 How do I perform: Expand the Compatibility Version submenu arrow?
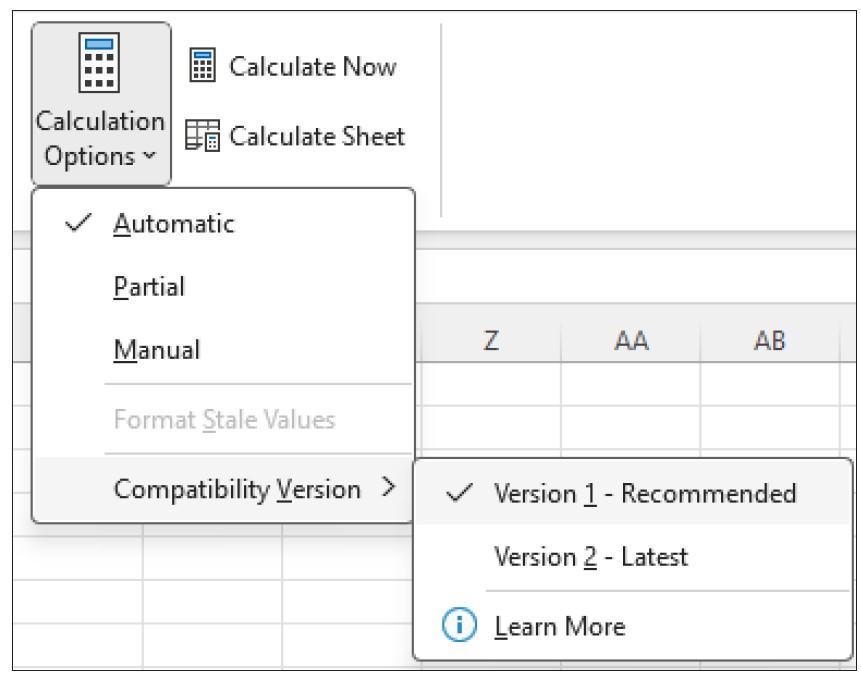(x=388, y=489)
